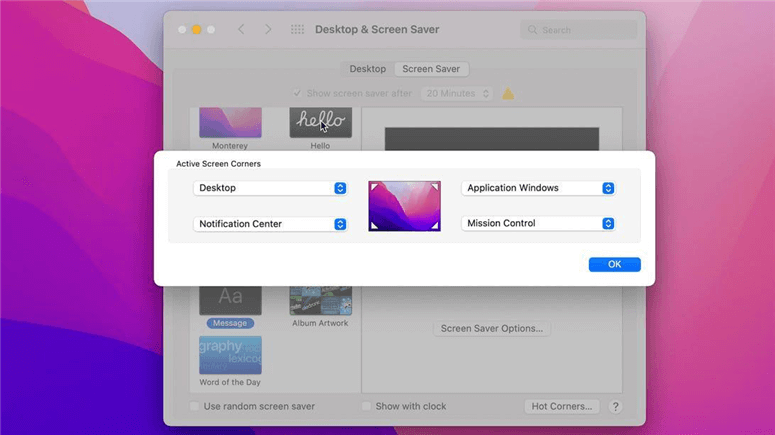Click the forward arrow in toolbar
The image size is (775, 435).
(x=268, y=29)
